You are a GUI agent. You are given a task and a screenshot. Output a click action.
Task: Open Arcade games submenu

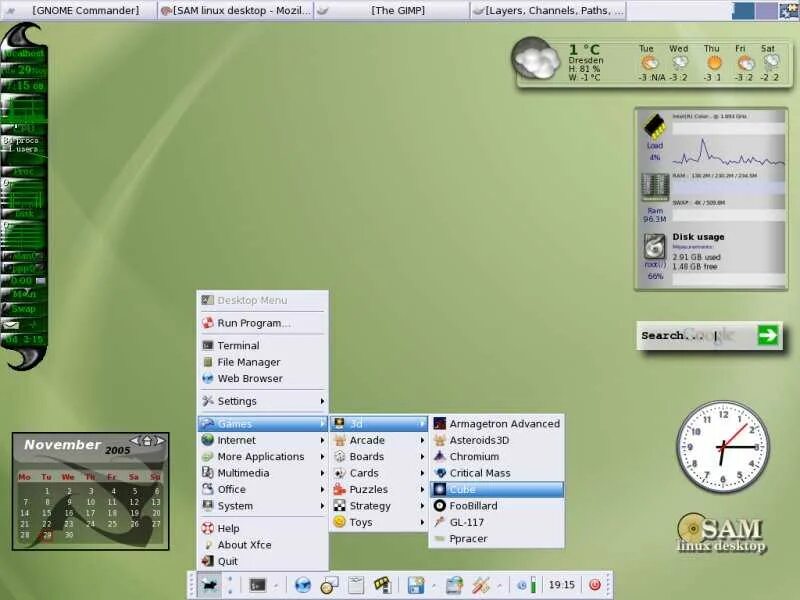click(379, 440)
